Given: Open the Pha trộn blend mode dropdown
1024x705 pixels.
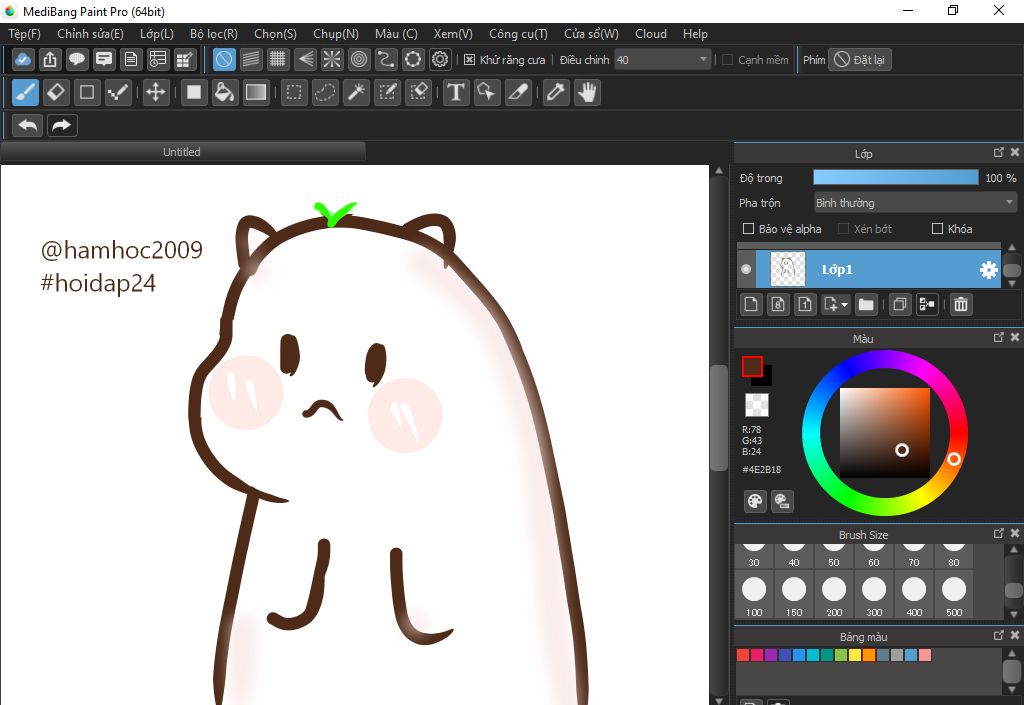Looking at the screenshot, I should 914,203.
